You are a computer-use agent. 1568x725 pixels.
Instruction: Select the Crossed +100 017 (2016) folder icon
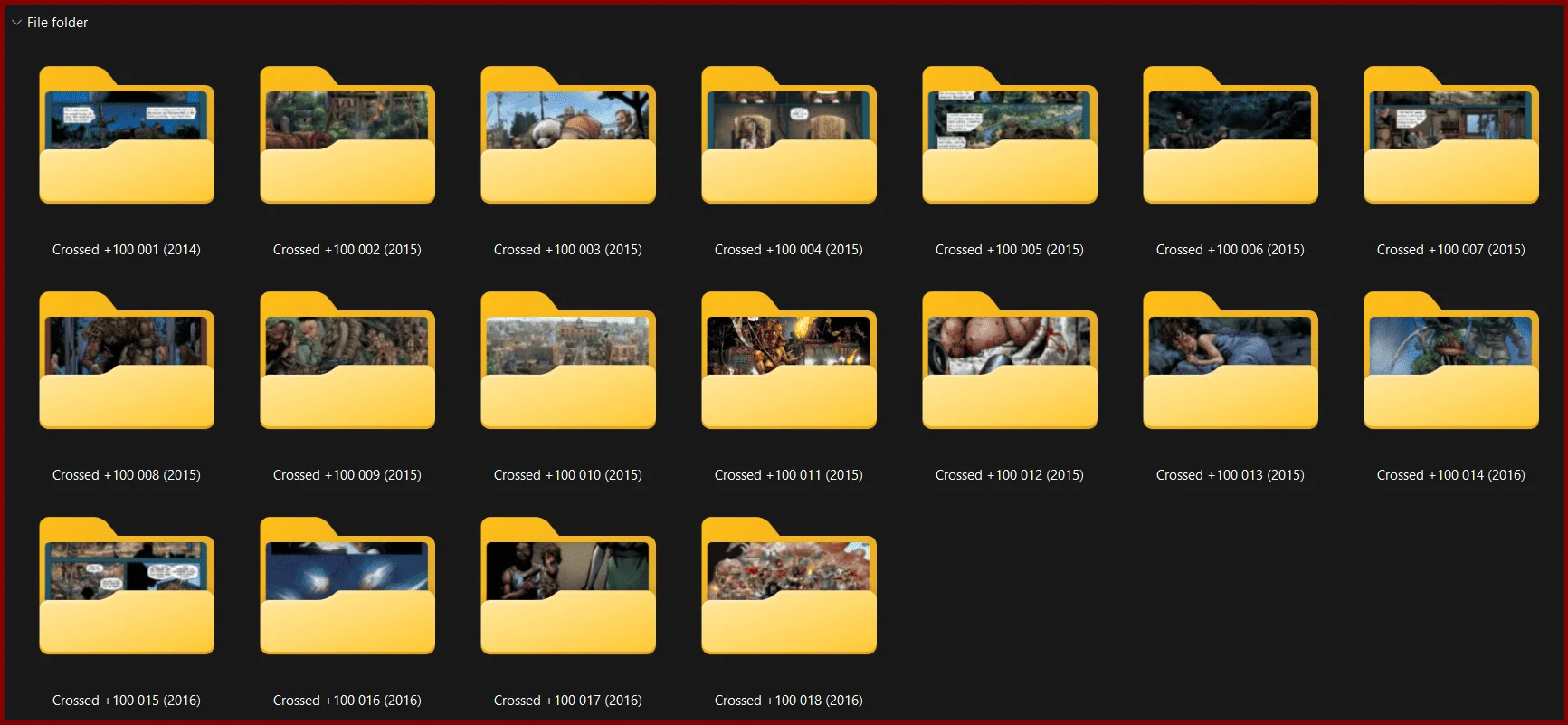(568, 586)
